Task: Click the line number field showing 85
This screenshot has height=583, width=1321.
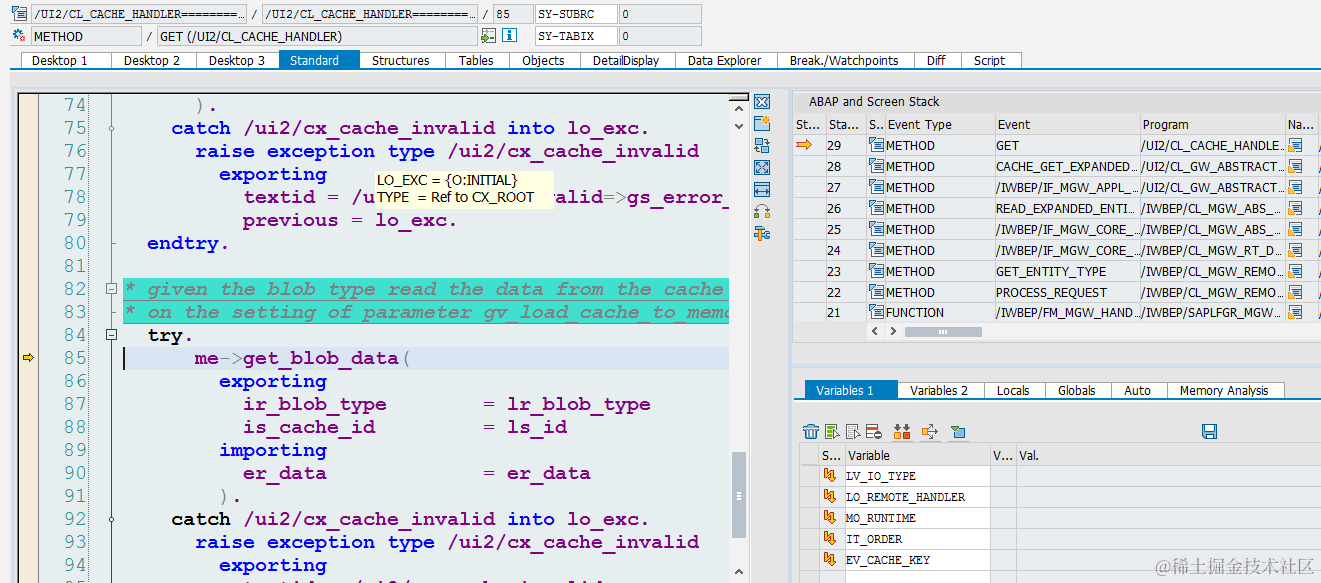Action: 512,14
